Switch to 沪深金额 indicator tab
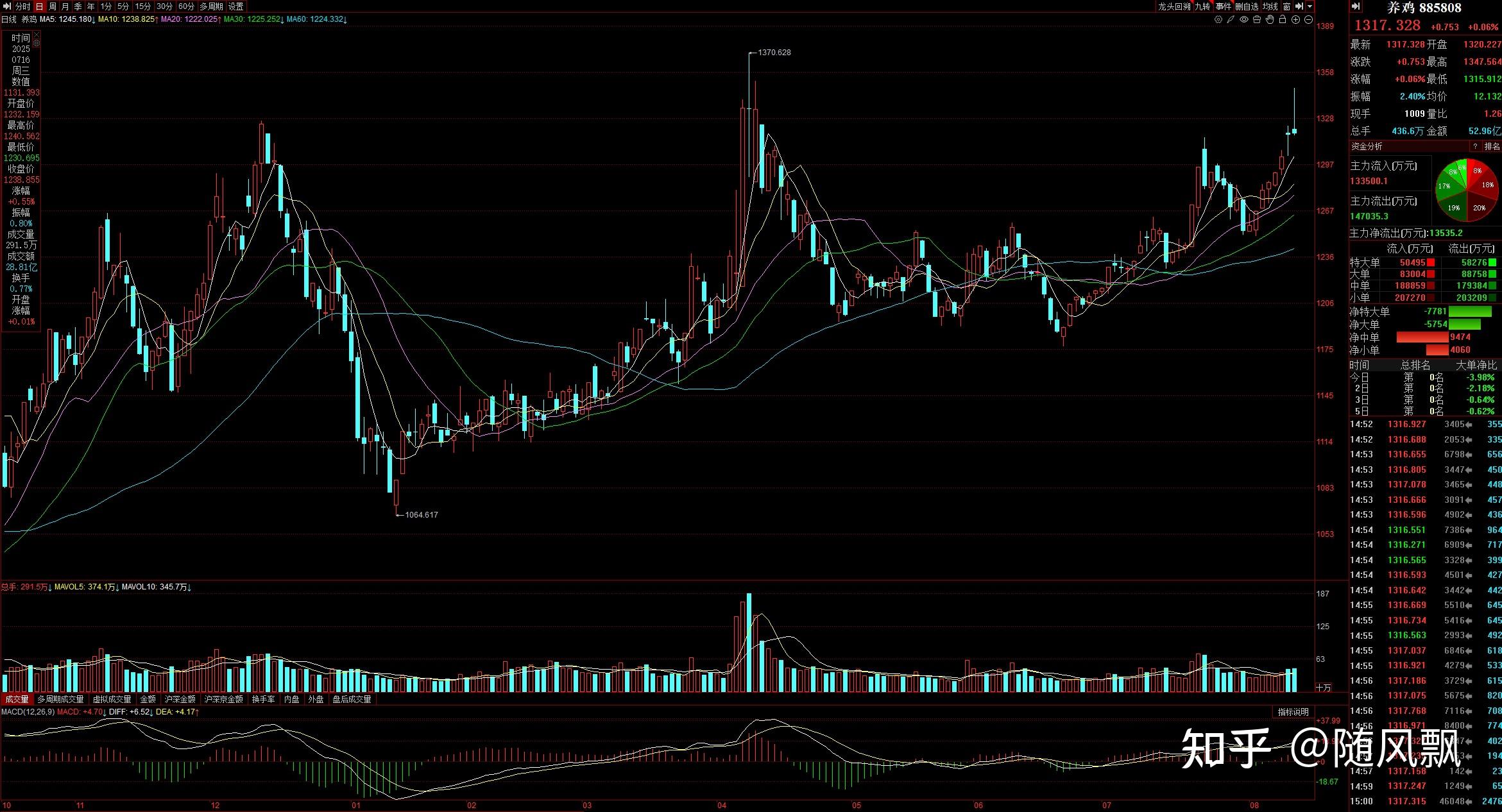The image size is (1502, 812). (180, 699)
